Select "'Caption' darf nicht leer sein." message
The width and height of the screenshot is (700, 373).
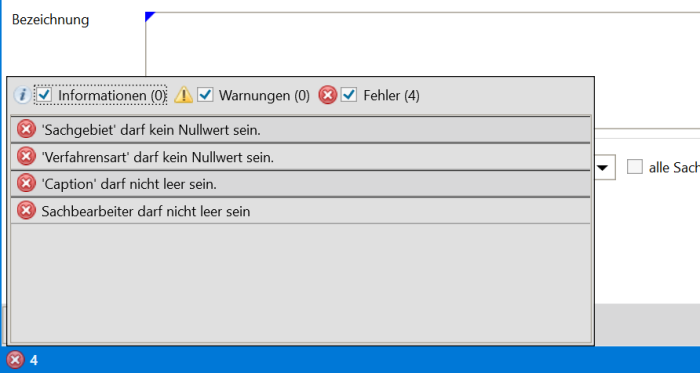point(300,183)
